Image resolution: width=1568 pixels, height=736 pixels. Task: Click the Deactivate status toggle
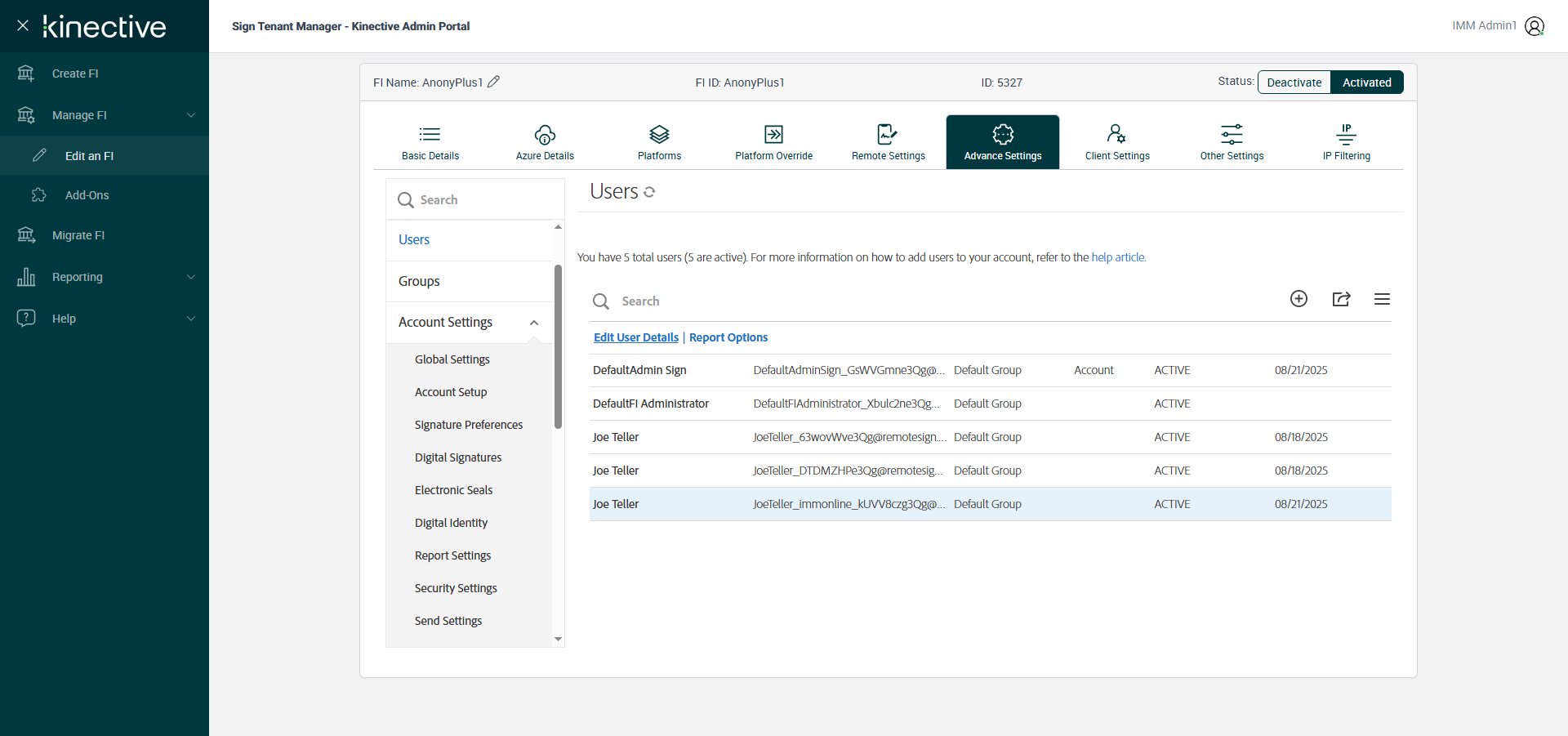click(x=1294, y=83)
